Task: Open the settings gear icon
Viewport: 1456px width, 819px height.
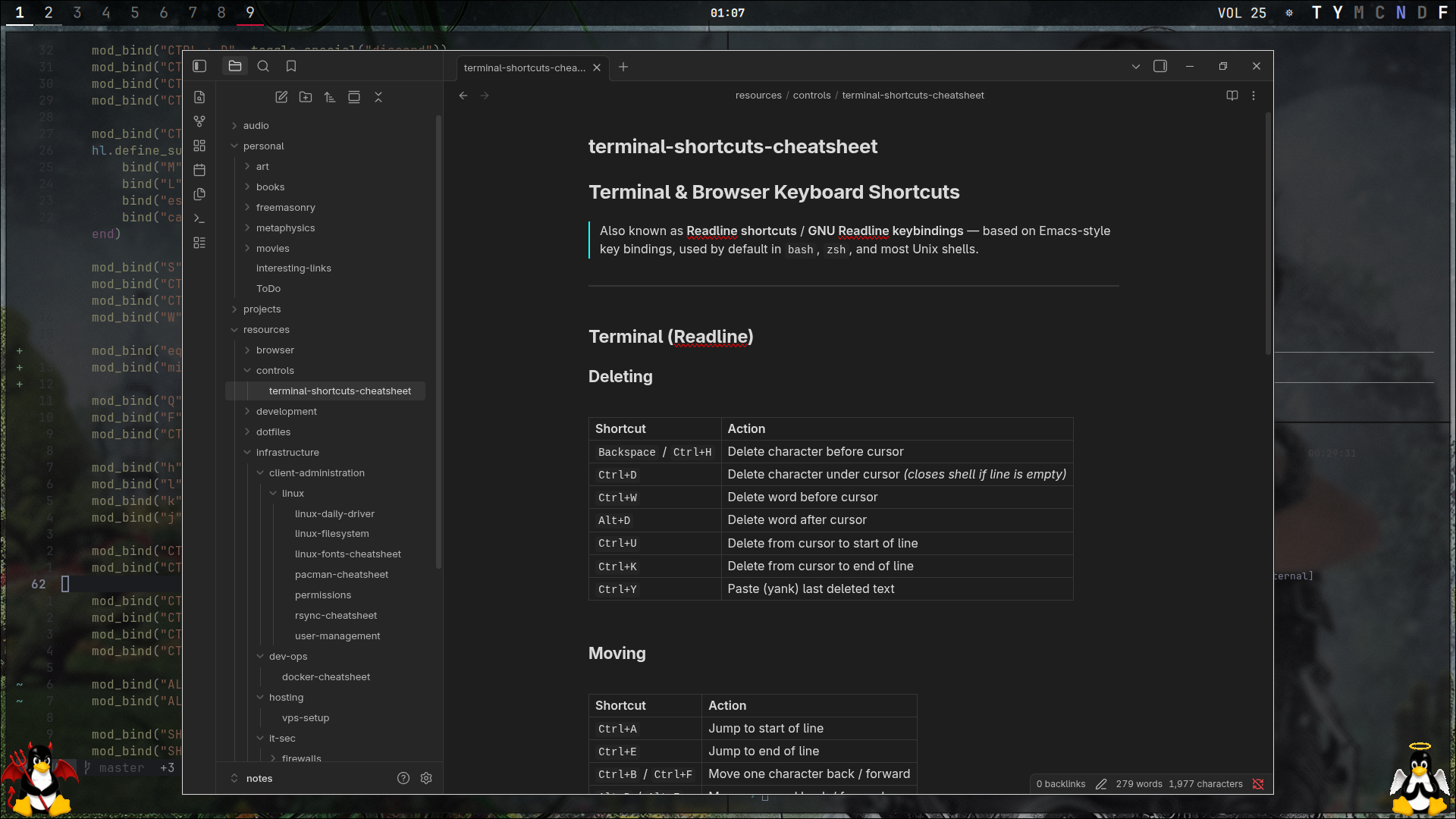Action: click(426, 778)
